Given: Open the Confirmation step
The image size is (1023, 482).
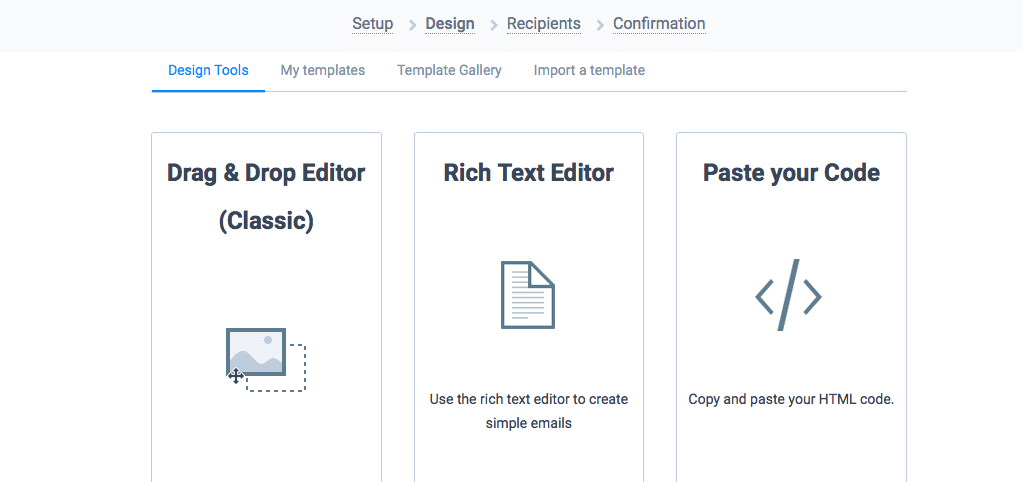Looking at the screenshot, I should (x=659, y=24).
